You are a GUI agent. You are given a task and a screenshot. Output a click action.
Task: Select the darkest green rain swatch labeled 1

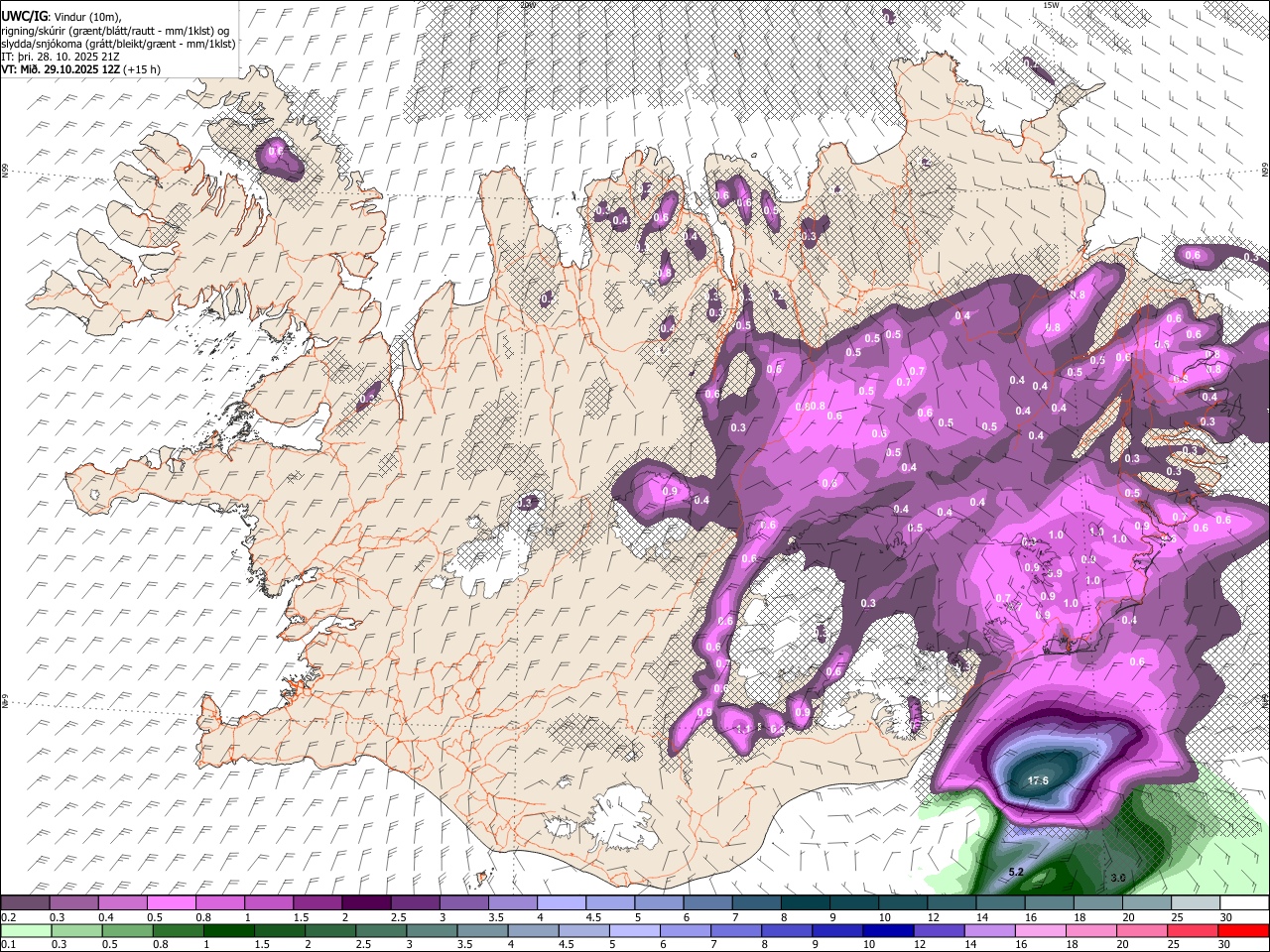(x=227, y=930)
